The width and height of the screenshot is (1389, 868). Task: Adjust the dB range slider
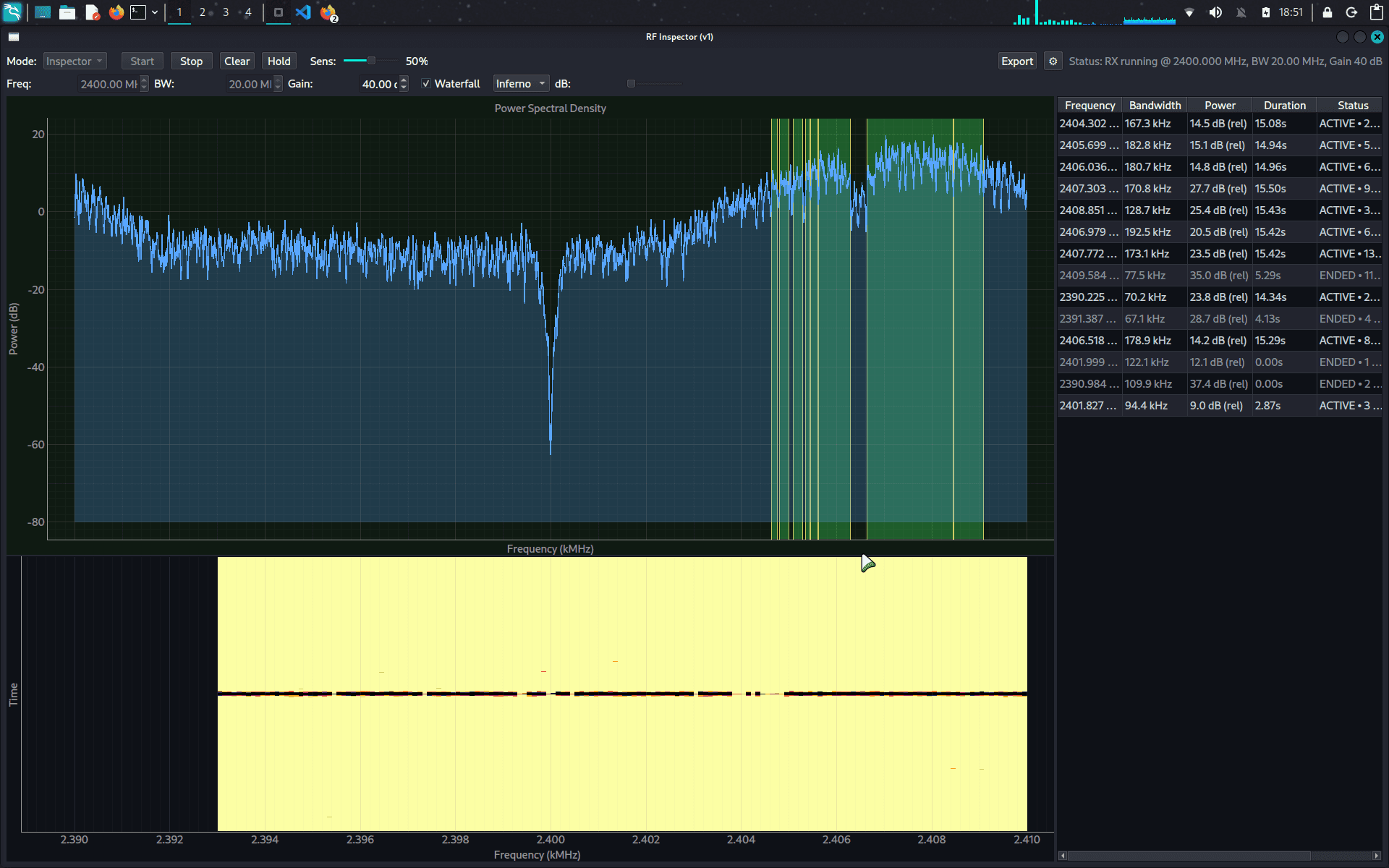pyautogui.click(x=654, y=84)
